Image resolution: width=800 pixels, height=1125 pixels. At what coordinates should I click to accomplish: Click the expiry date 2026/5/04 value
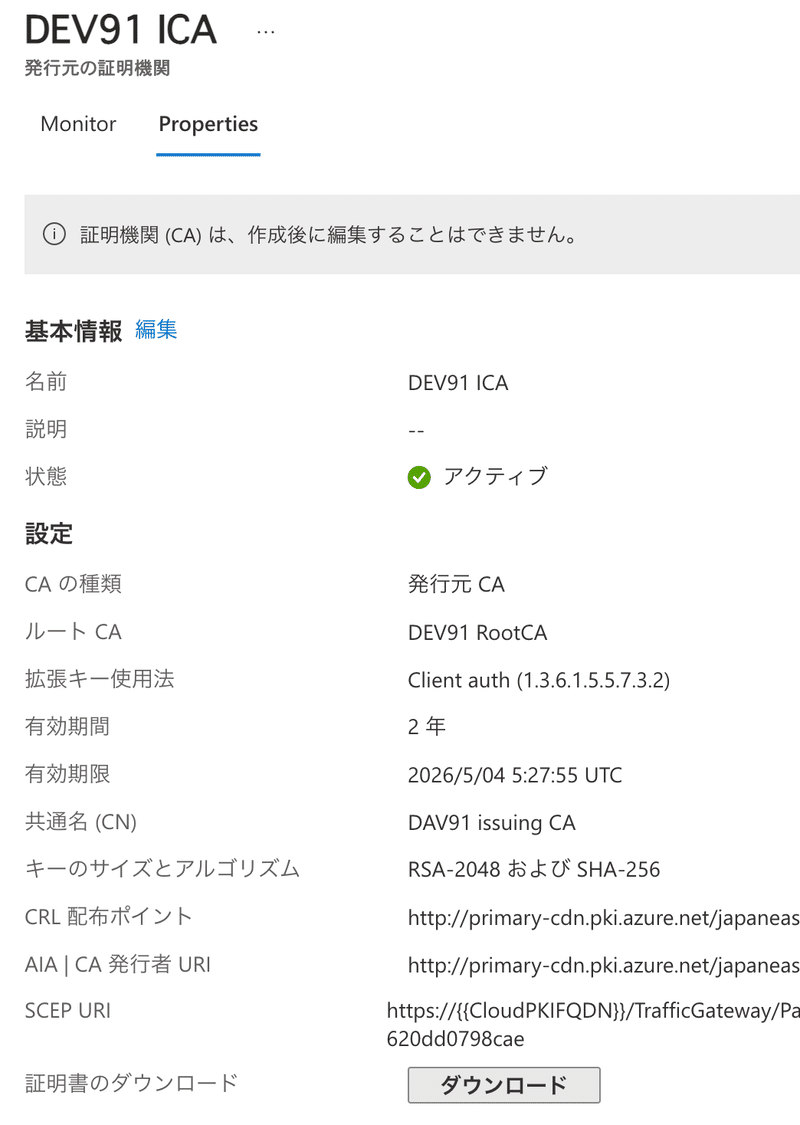point(514,775)
